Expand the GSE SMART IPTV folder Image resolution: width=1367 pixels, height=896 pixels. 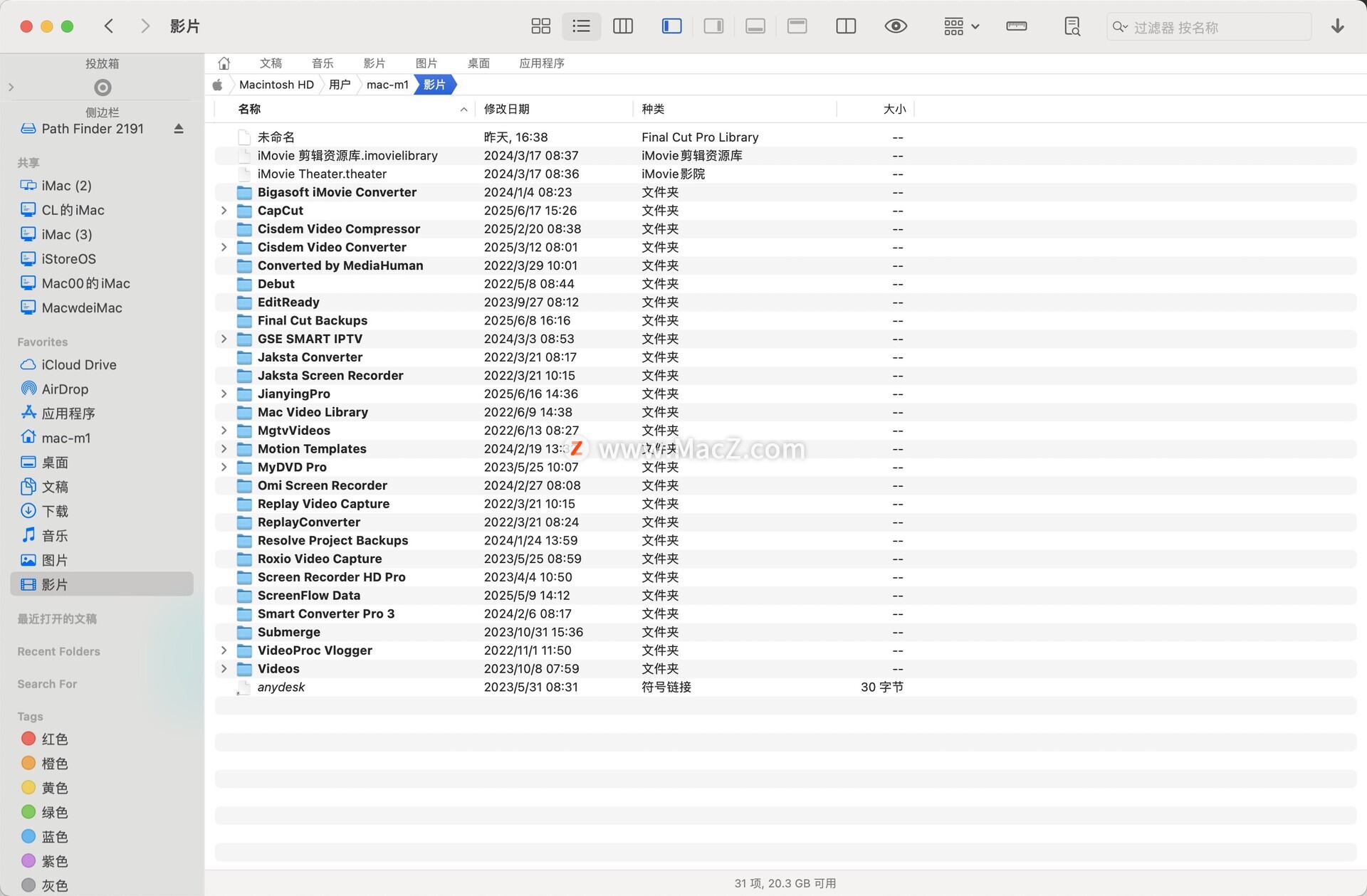(224, 339)
